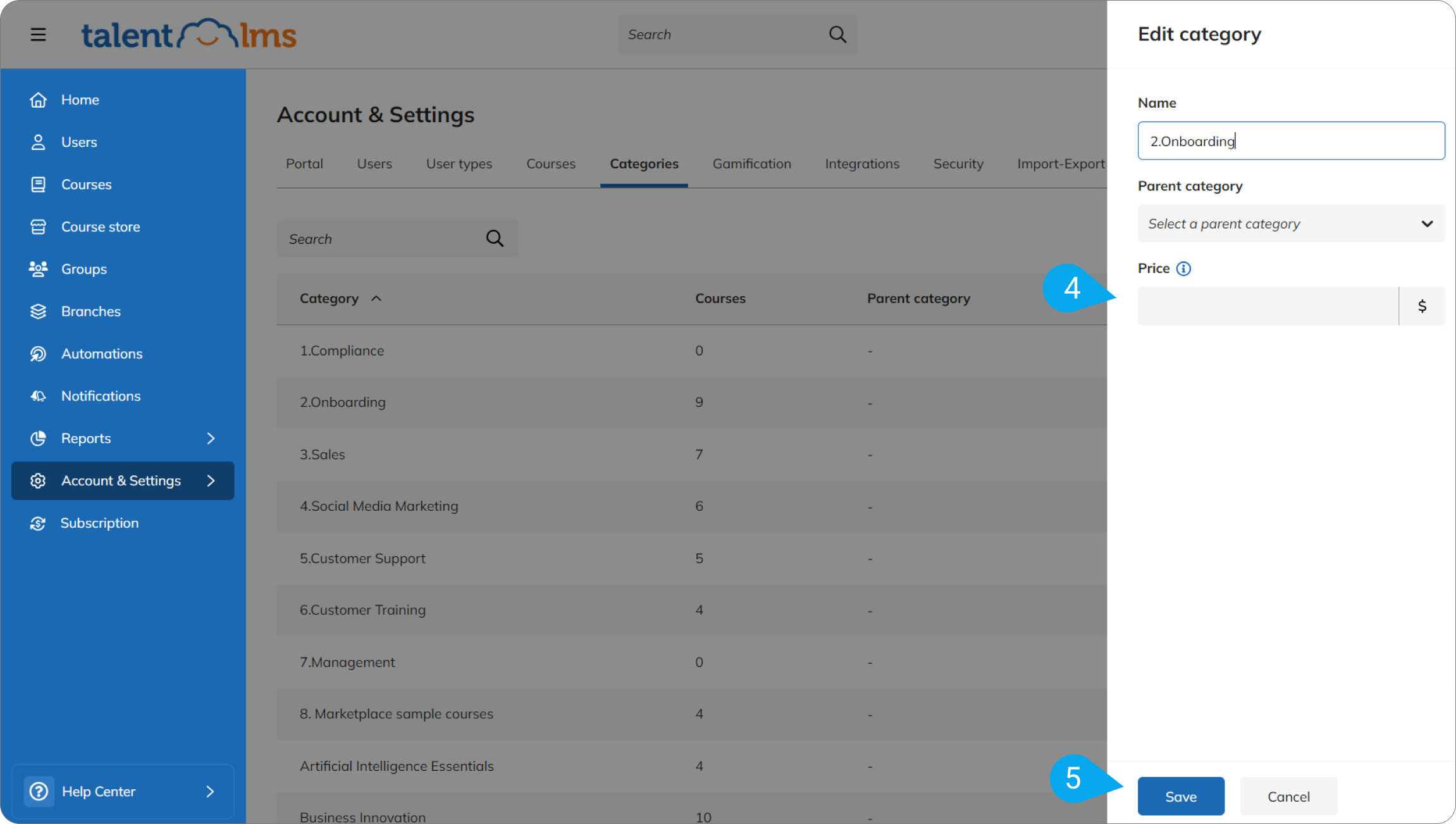
Task: Switch to the Import-Export tab
Action: (x=1061, y=164)
